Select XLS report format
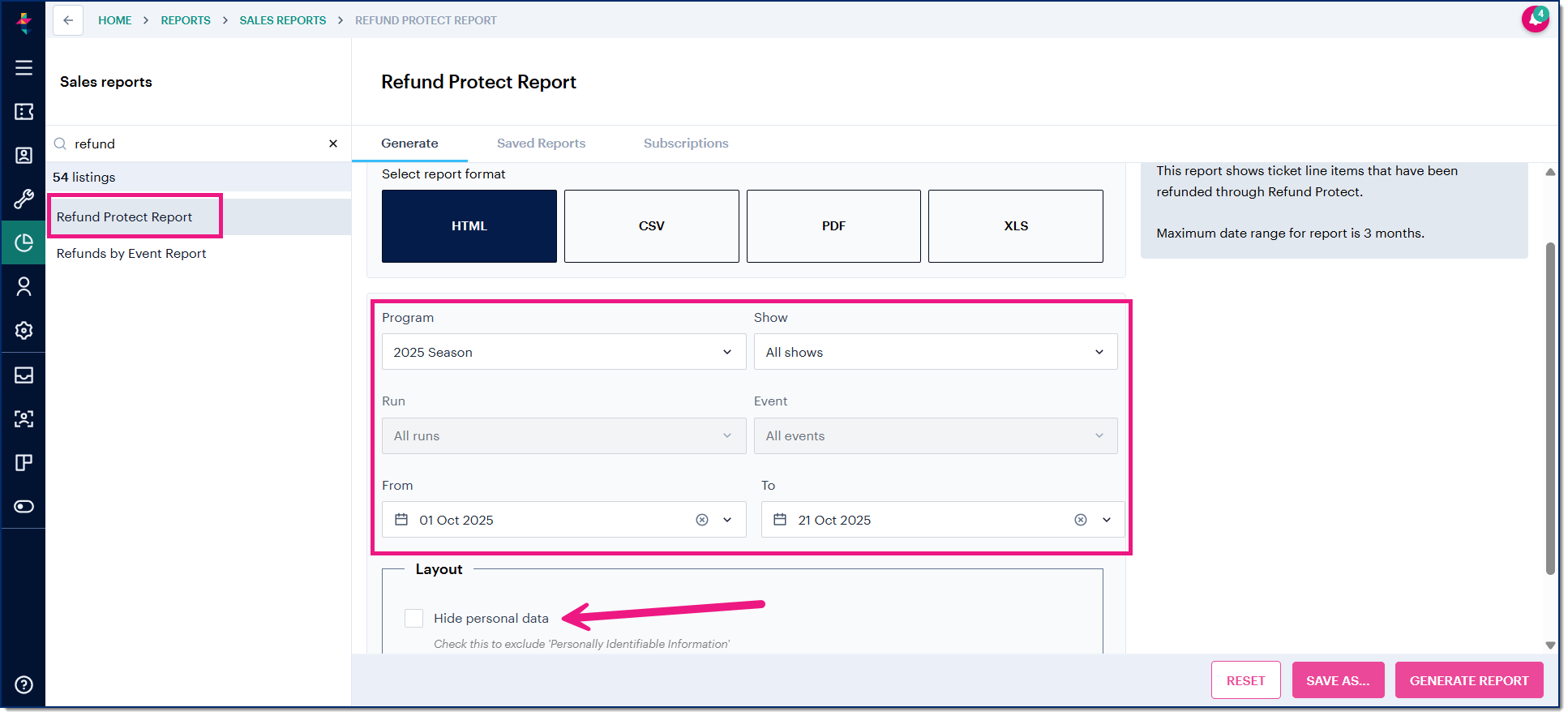The height and width of the screenshot is (716, 1568). (x=1016, y=226)
